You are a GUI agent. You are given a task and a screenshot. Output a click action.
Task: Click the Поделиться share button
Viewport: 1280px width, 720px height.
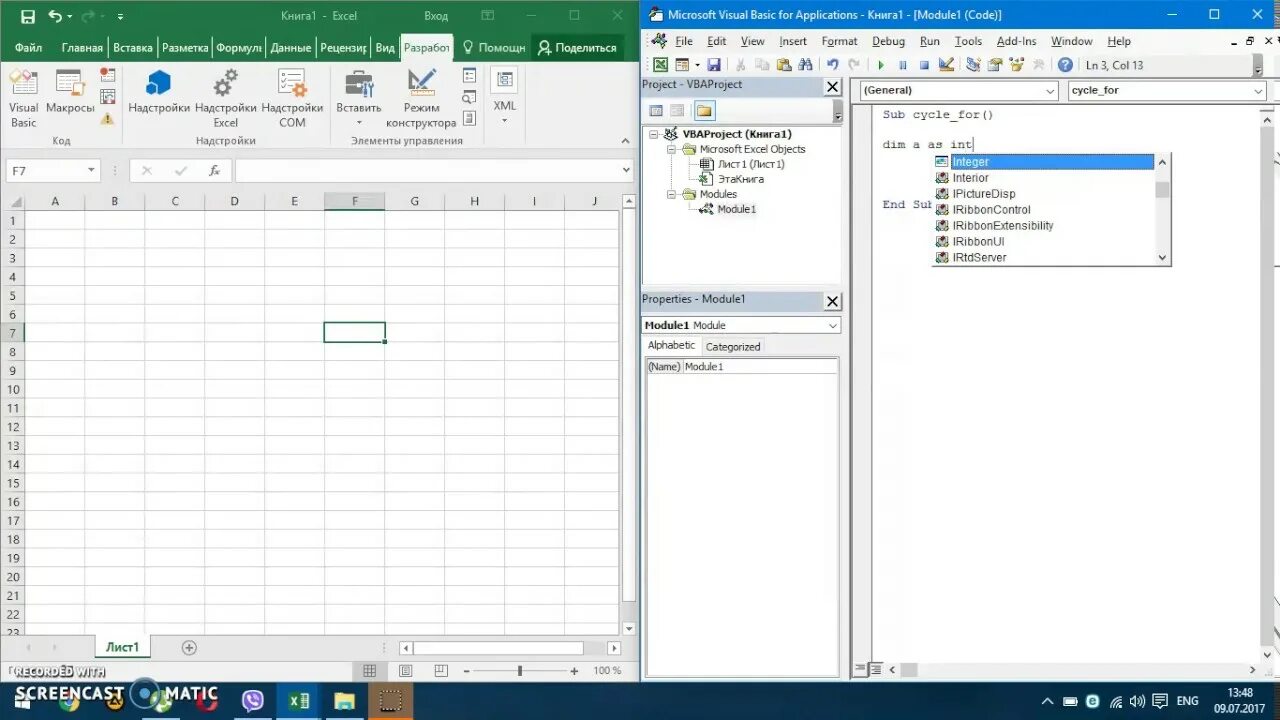point(577,48)
